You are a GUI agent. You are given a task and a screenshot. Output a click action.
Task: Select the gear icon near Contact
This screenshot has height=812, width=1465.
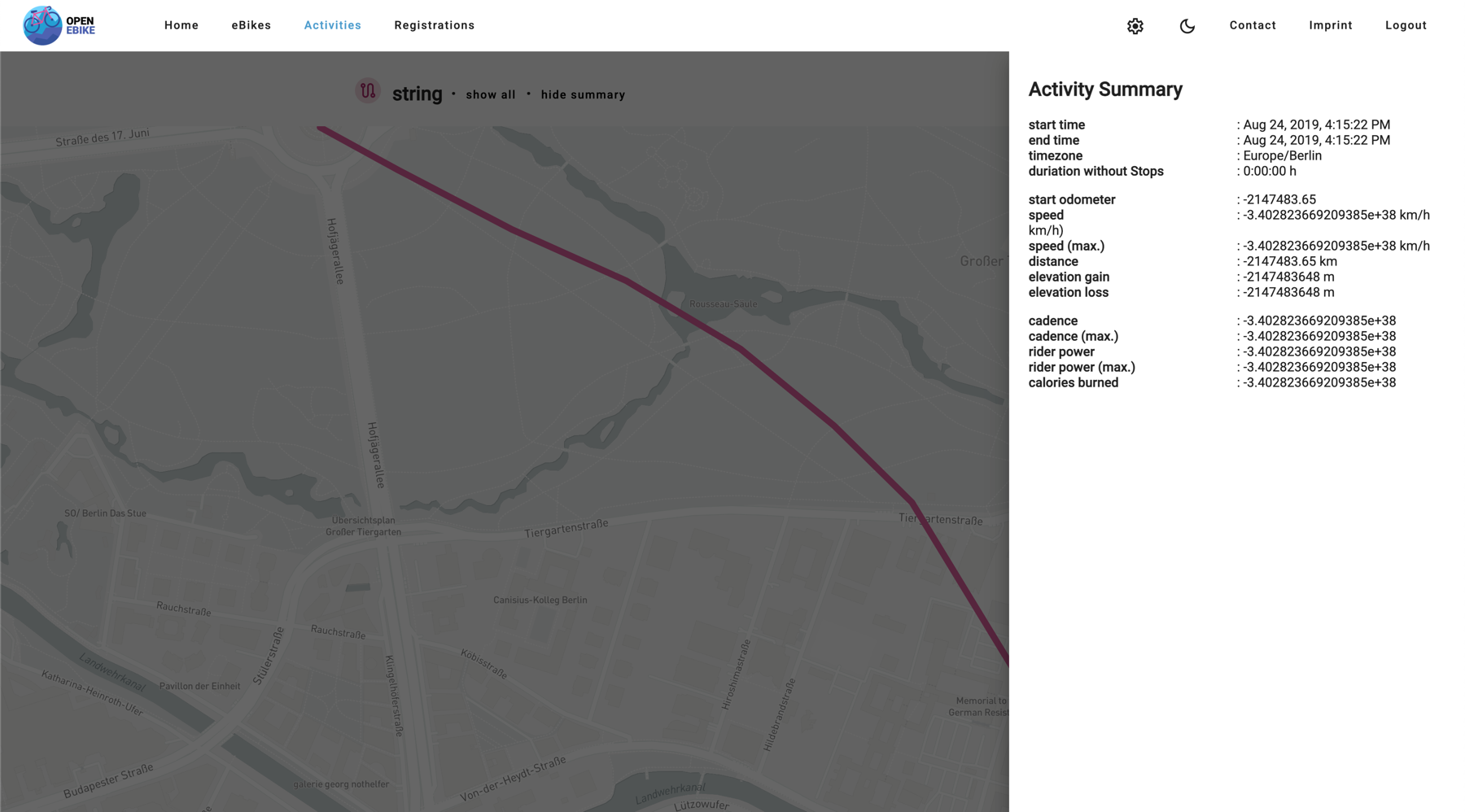click(x=1134, y=25)
